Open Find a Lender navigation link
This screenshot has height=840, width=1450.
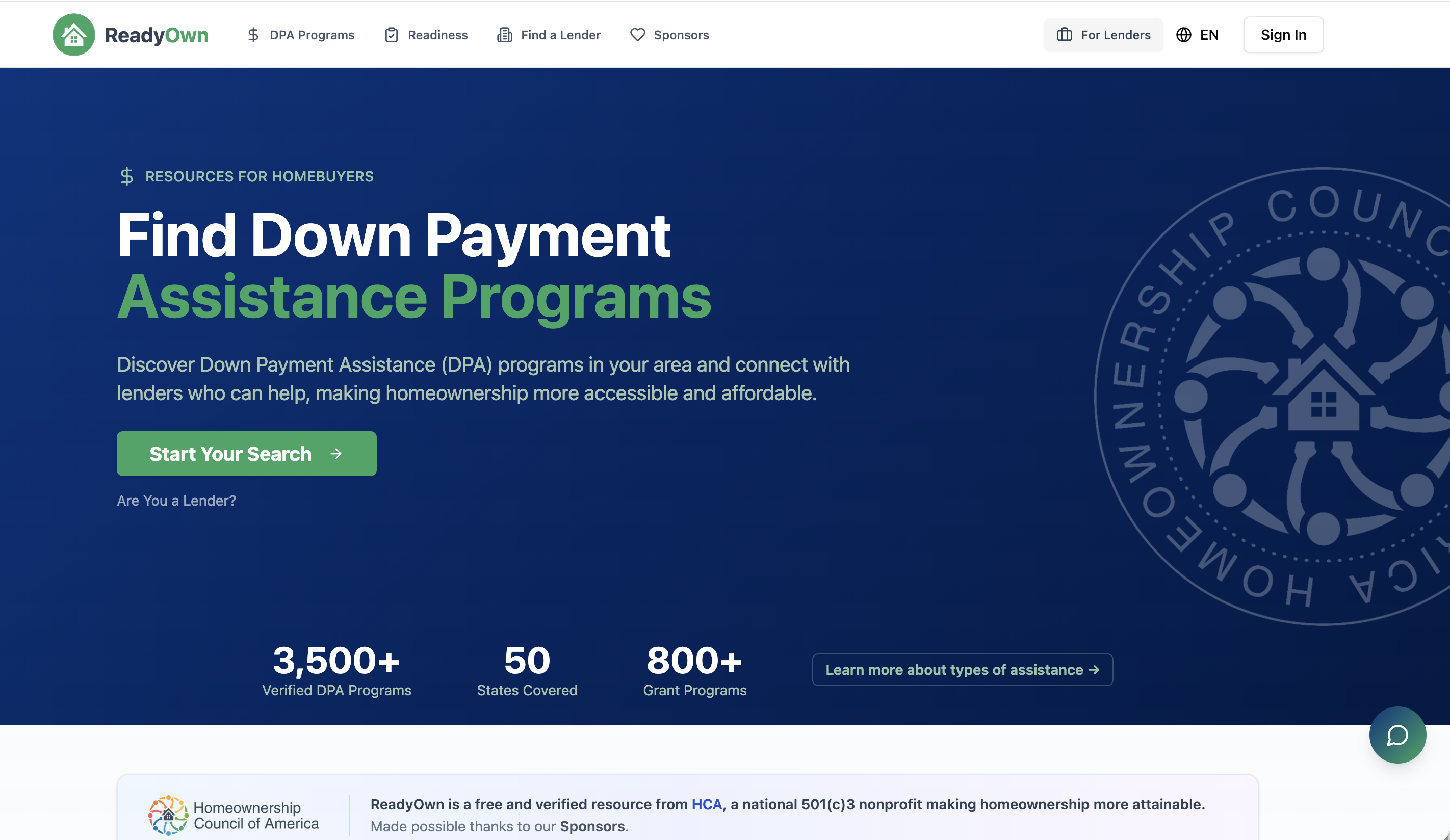(x=549, y=35)
